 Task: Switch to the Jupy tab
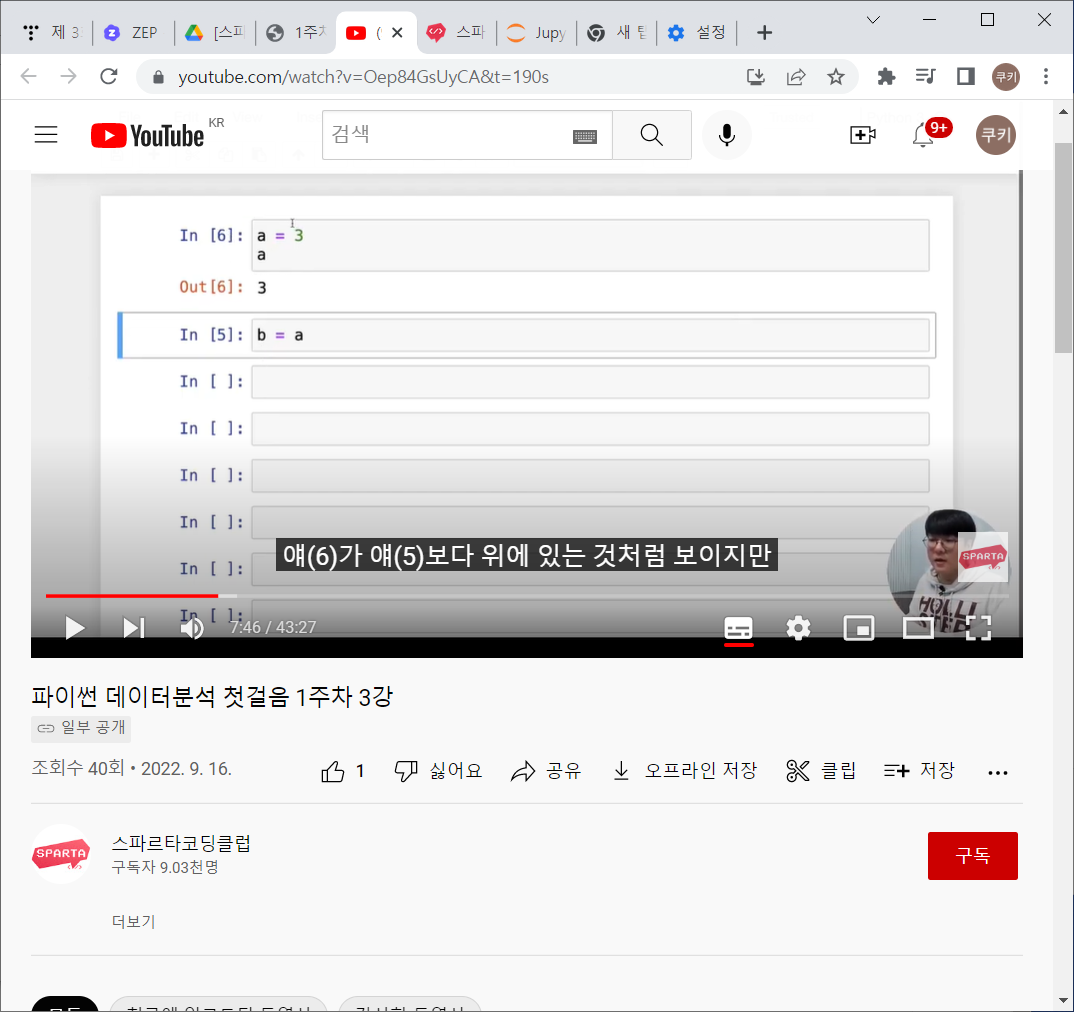[536, 32]
